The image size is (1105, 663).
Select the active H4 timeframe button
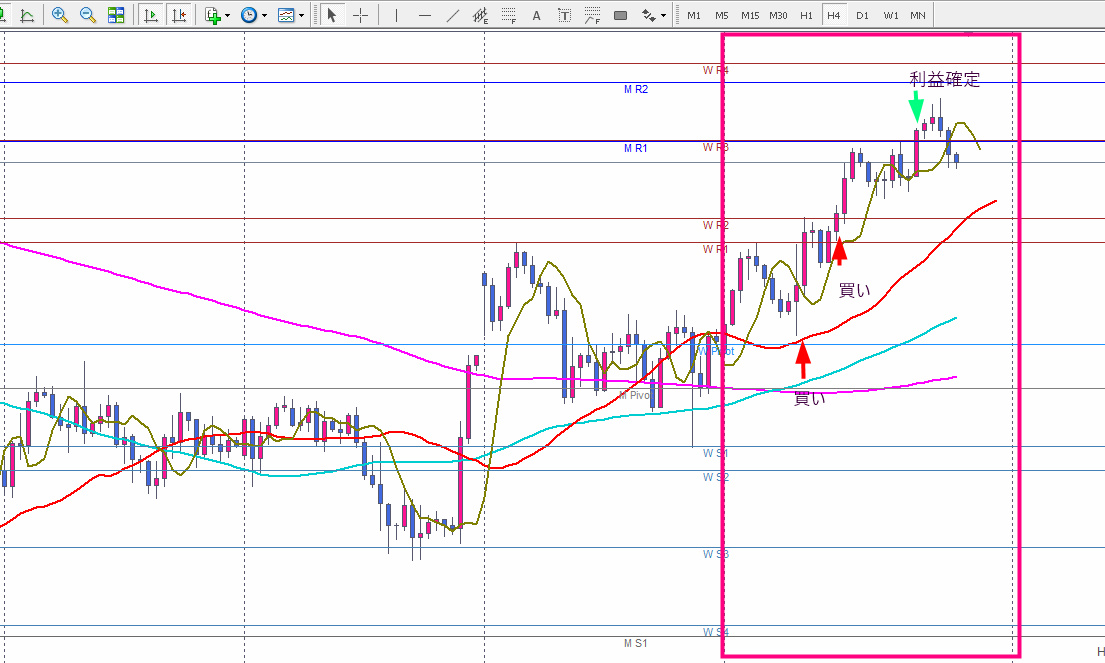pyautogui.click(x=834, y=15)
